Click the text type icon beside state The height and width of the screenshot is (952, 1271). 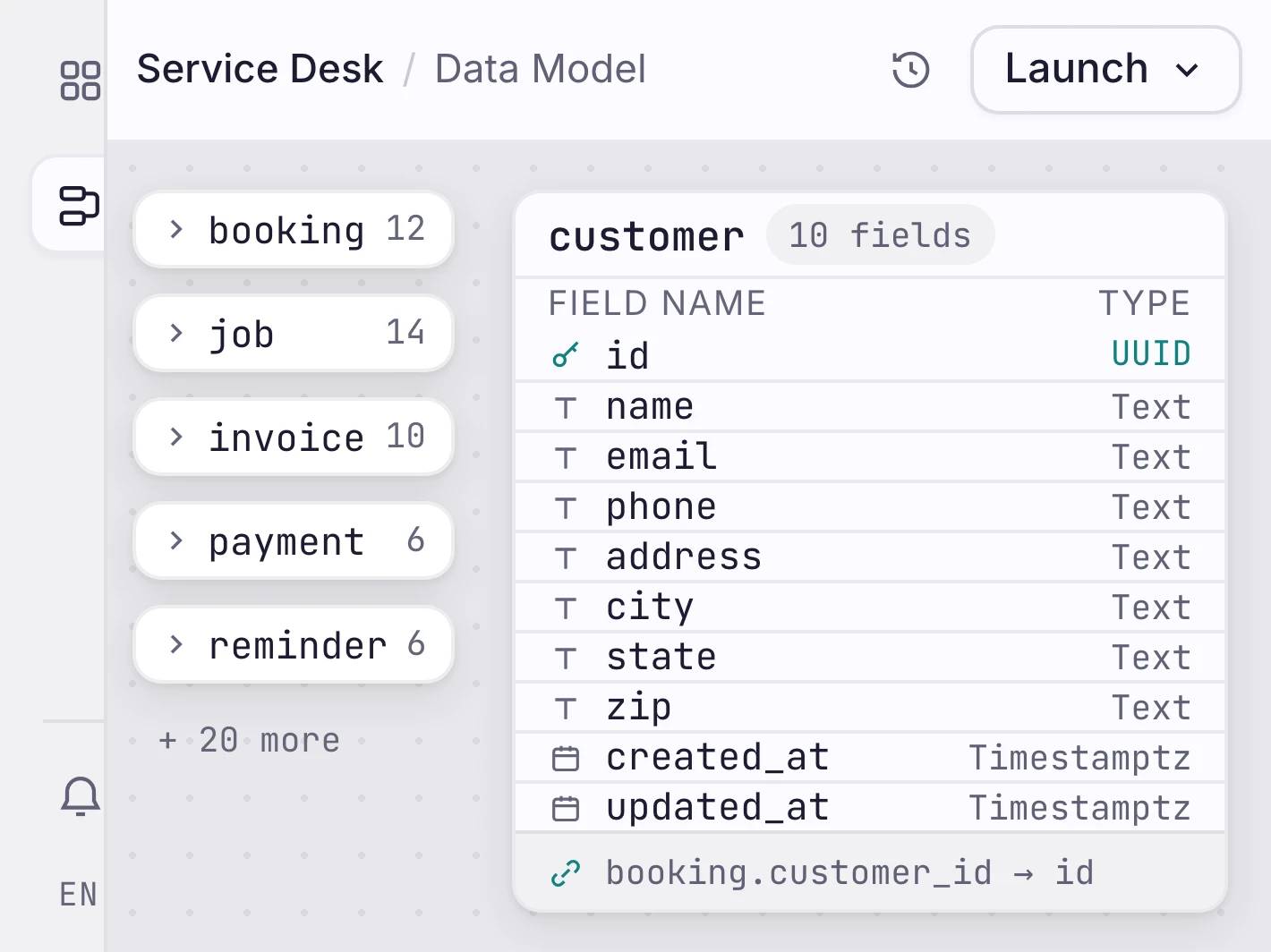pos(566,659)
